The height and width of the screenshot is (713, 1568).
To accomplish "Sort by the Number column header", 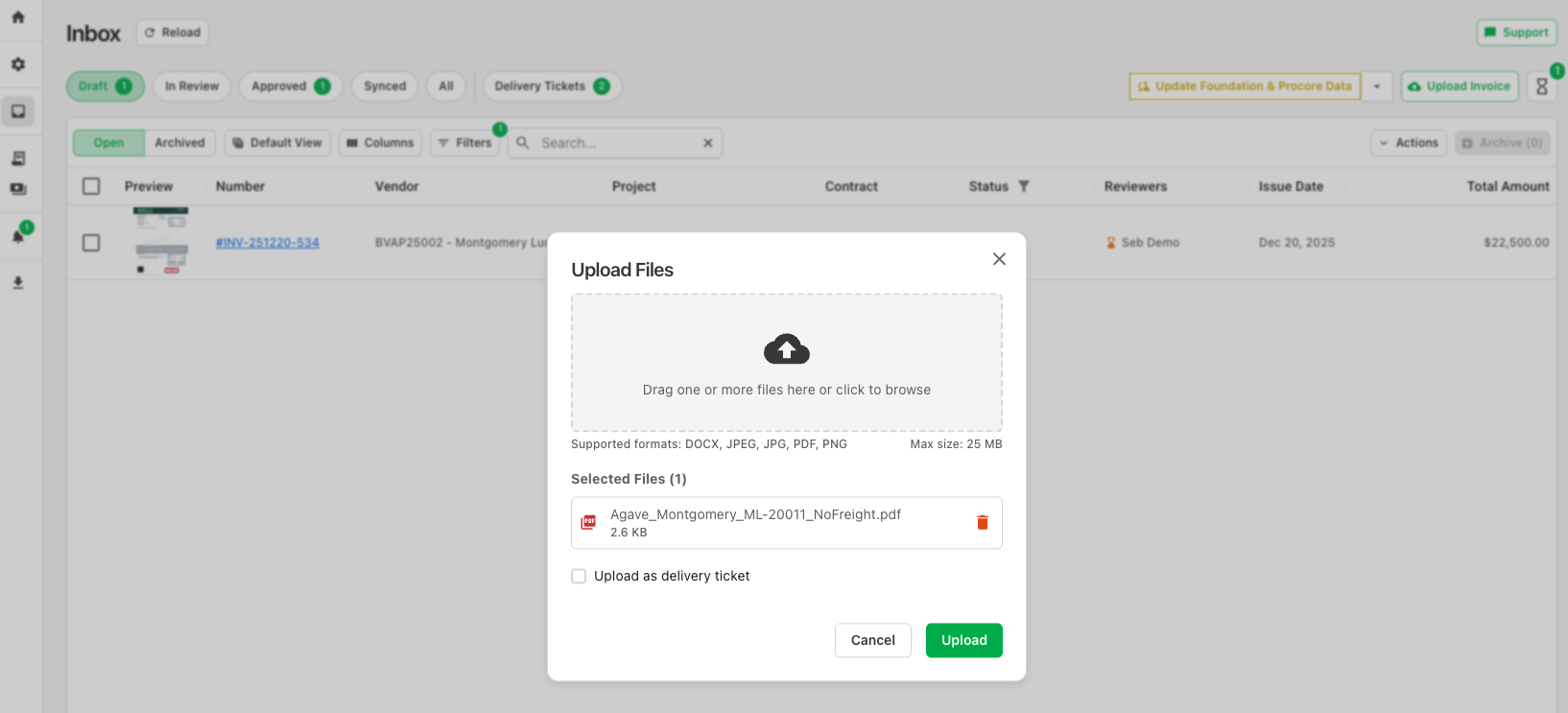I will click(240, 186).
